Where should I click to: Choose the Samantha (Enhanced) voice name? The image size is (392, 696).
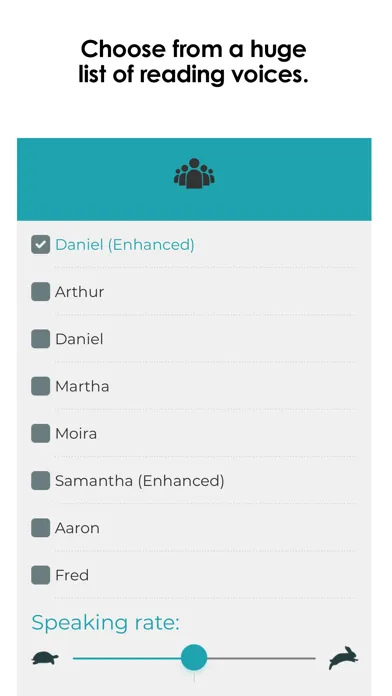click(x=139, y=481)
